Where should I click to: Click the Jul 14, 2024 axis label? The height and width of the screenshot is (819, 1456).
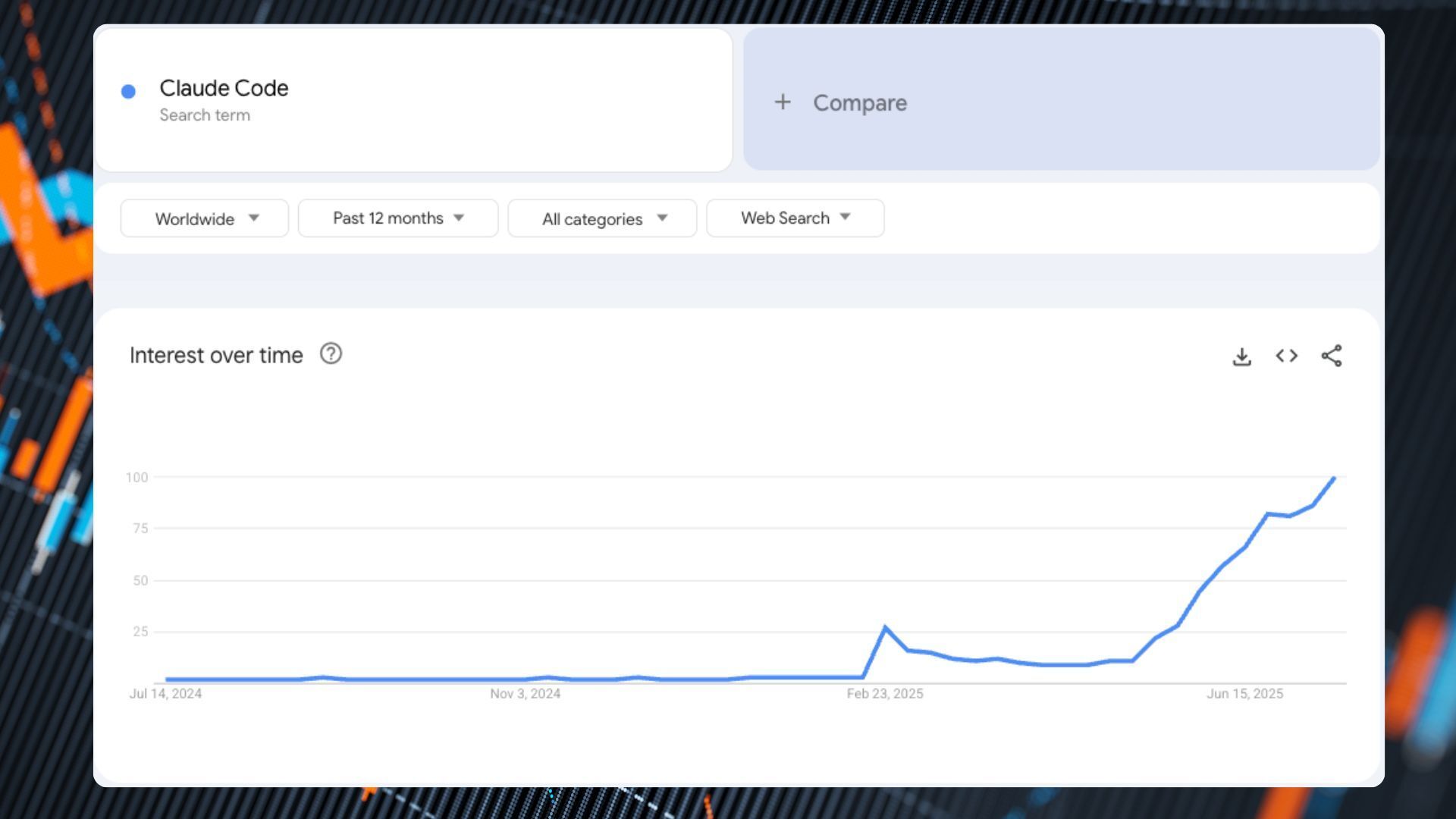165,694
